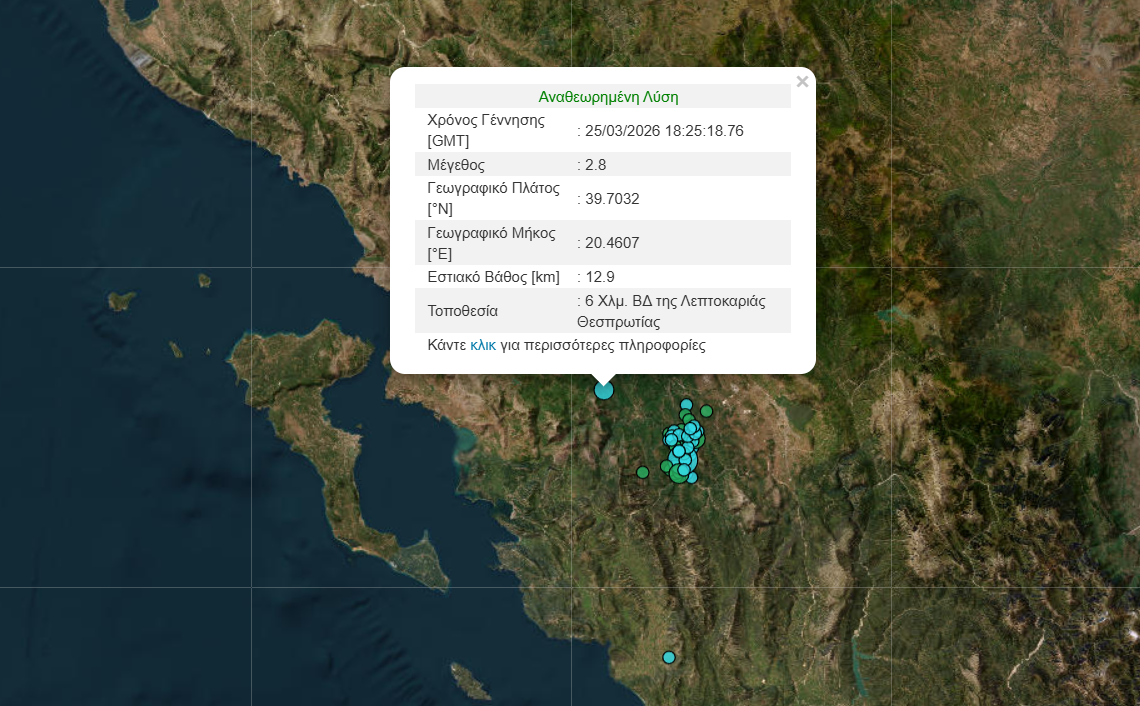Select isolated green marker right of cluster top
This screenshot has height=706, width=1140.
coord(707,411)
